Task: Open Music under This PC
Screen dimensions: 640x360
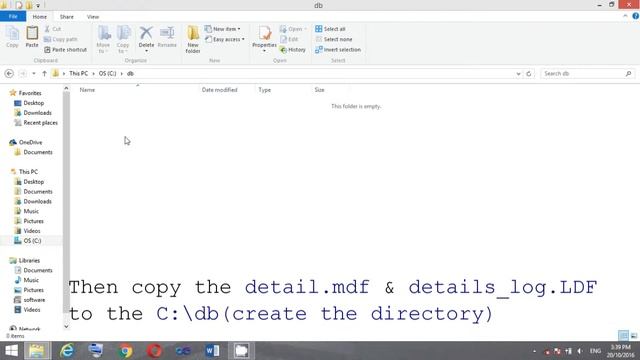Action: pyautogui.click(x=31, y=211)
